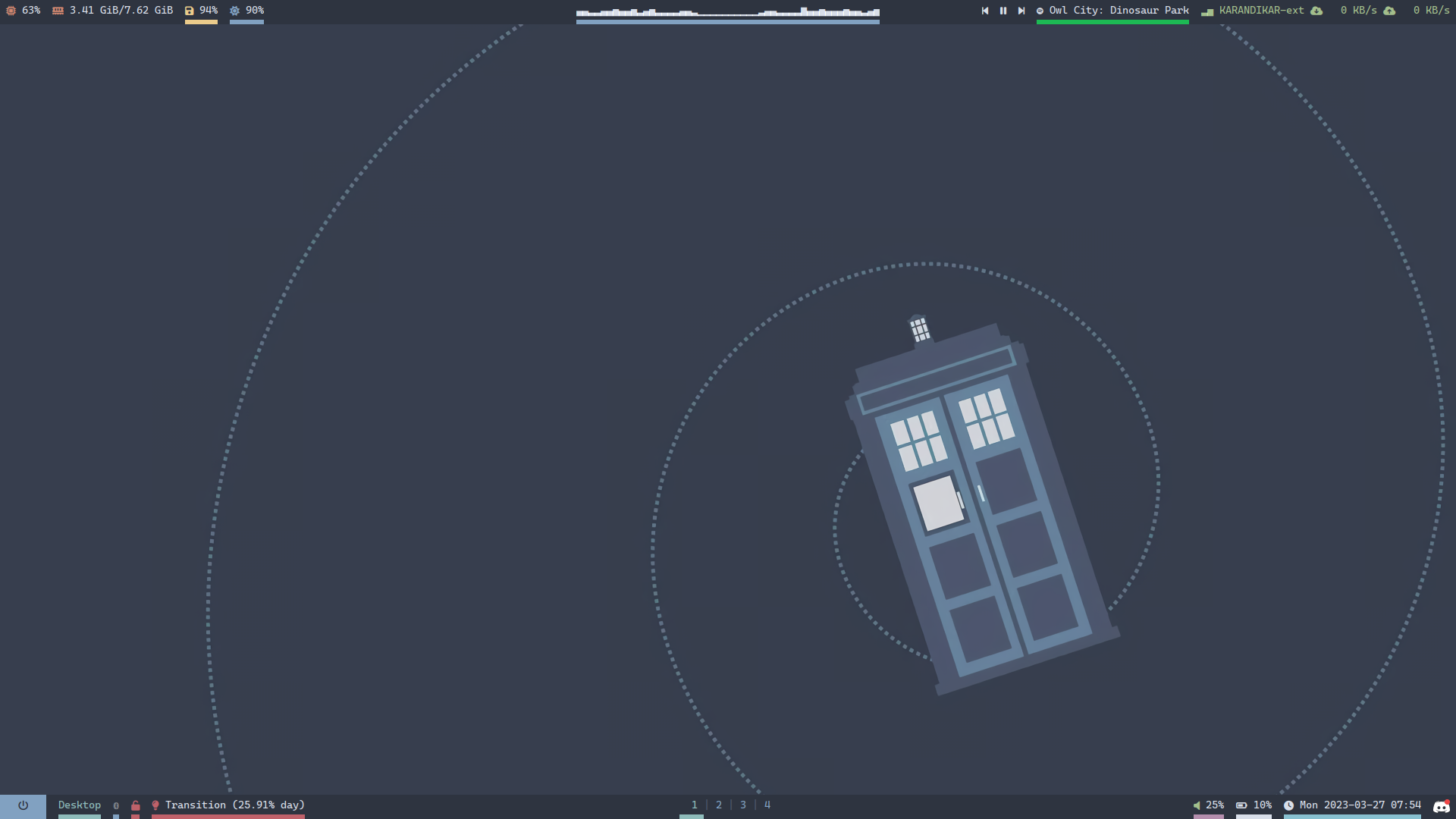The height and width of the screenshot is (819, 1456).
Task: Click the upload 0 KB/s value
Action: (1432, 11)
